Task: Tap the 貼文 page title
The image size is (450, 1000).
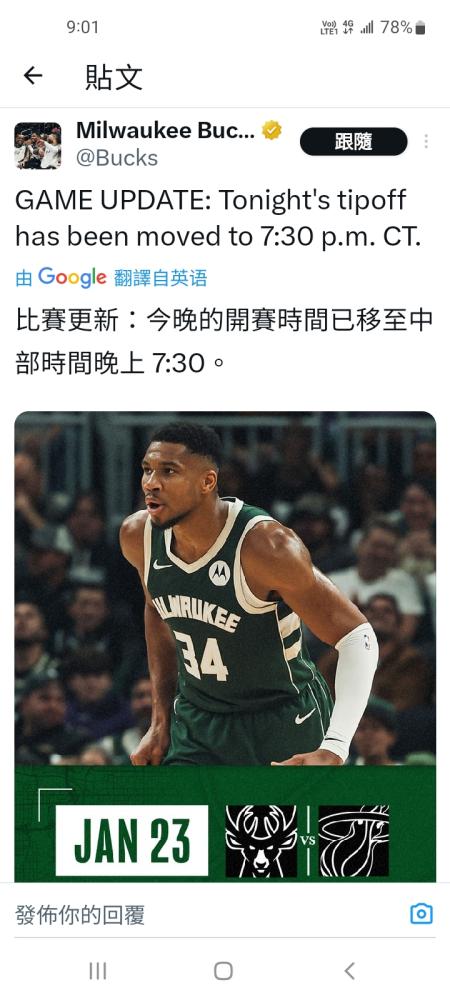Action: click(113, 77)
